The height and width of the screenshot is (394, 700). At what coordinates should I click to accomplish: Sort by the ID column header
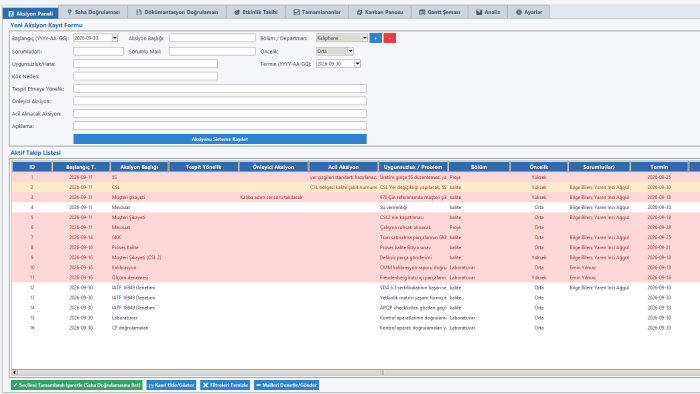pyautogui.click(x=32, y=167)
